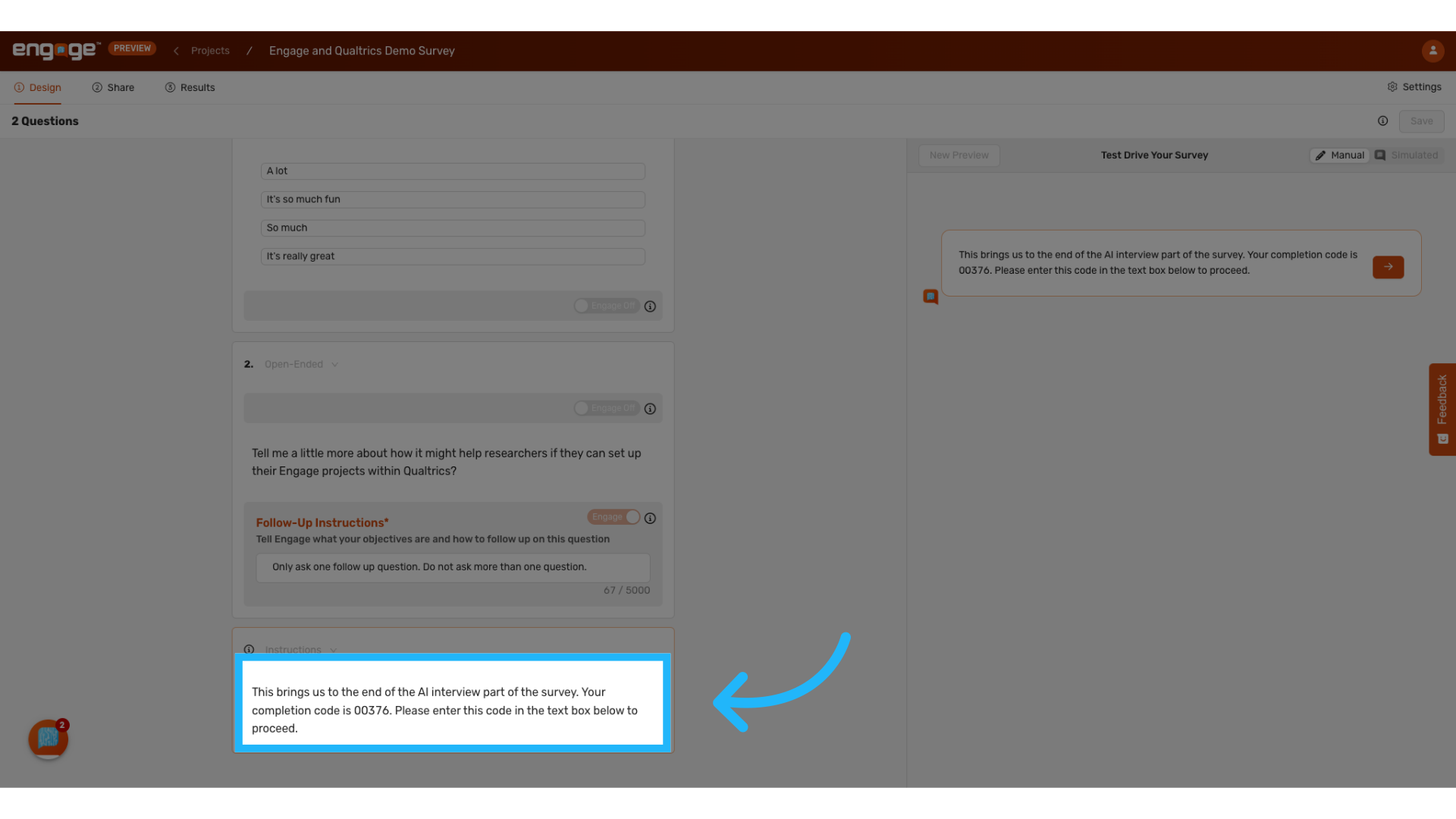Click 'Test Drive Your Survey' title

tap(1154, 155)
